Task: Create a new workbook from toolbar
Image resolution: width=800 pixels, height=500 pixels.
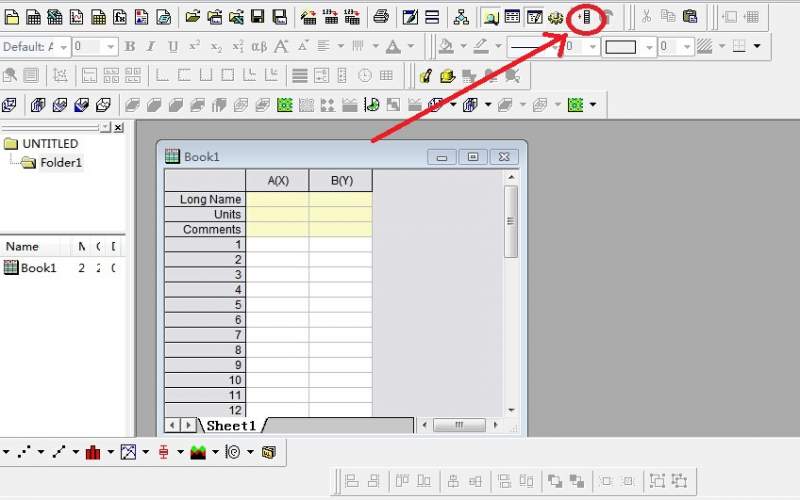Action: tap(33, 17)
